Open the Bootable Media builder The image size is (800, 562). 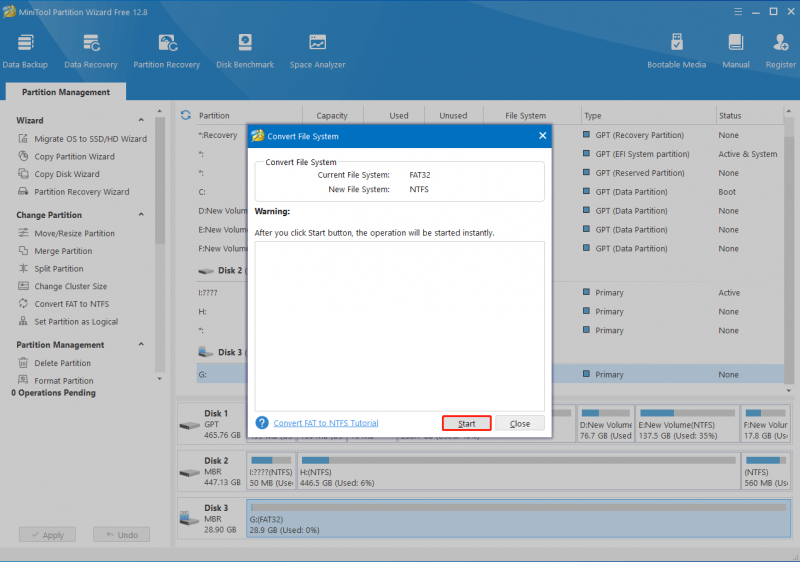pyautogui.click(x=677, y=51)
